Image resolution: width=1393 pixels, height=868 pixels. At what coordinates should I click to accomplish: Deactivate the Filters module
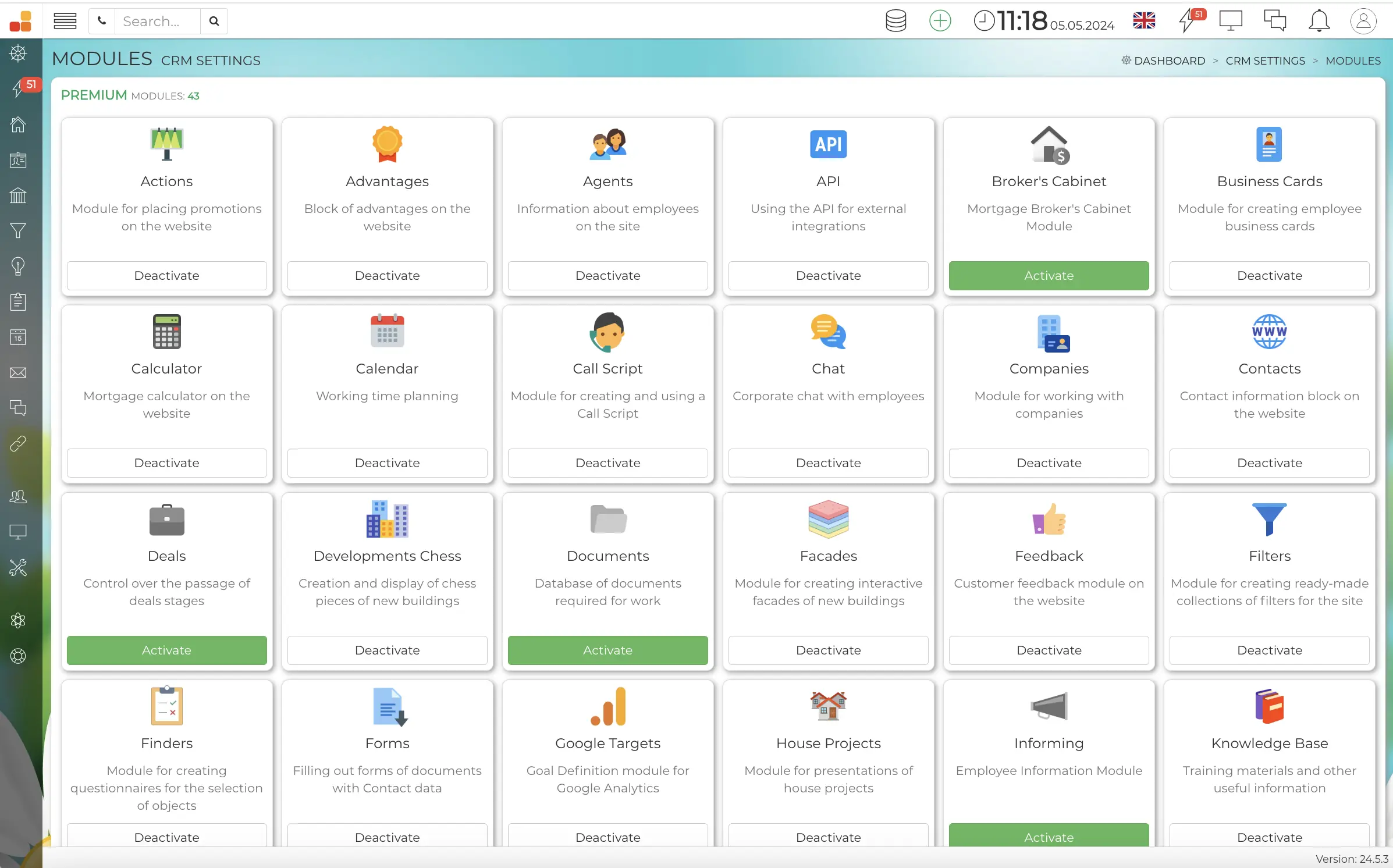click(1269, 650)
